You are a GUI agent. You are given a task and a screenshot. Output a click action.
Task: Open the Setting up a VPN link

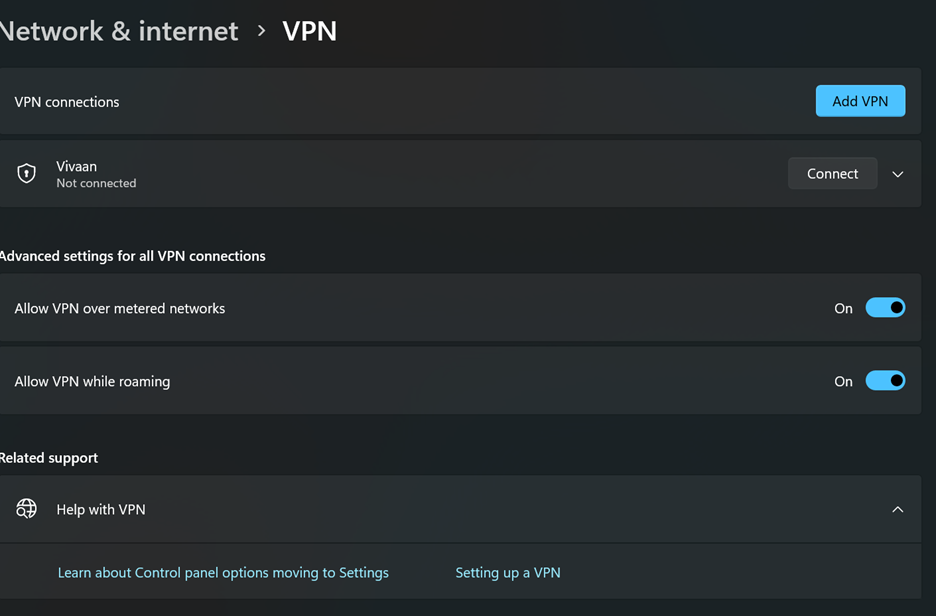pos(508,573)
